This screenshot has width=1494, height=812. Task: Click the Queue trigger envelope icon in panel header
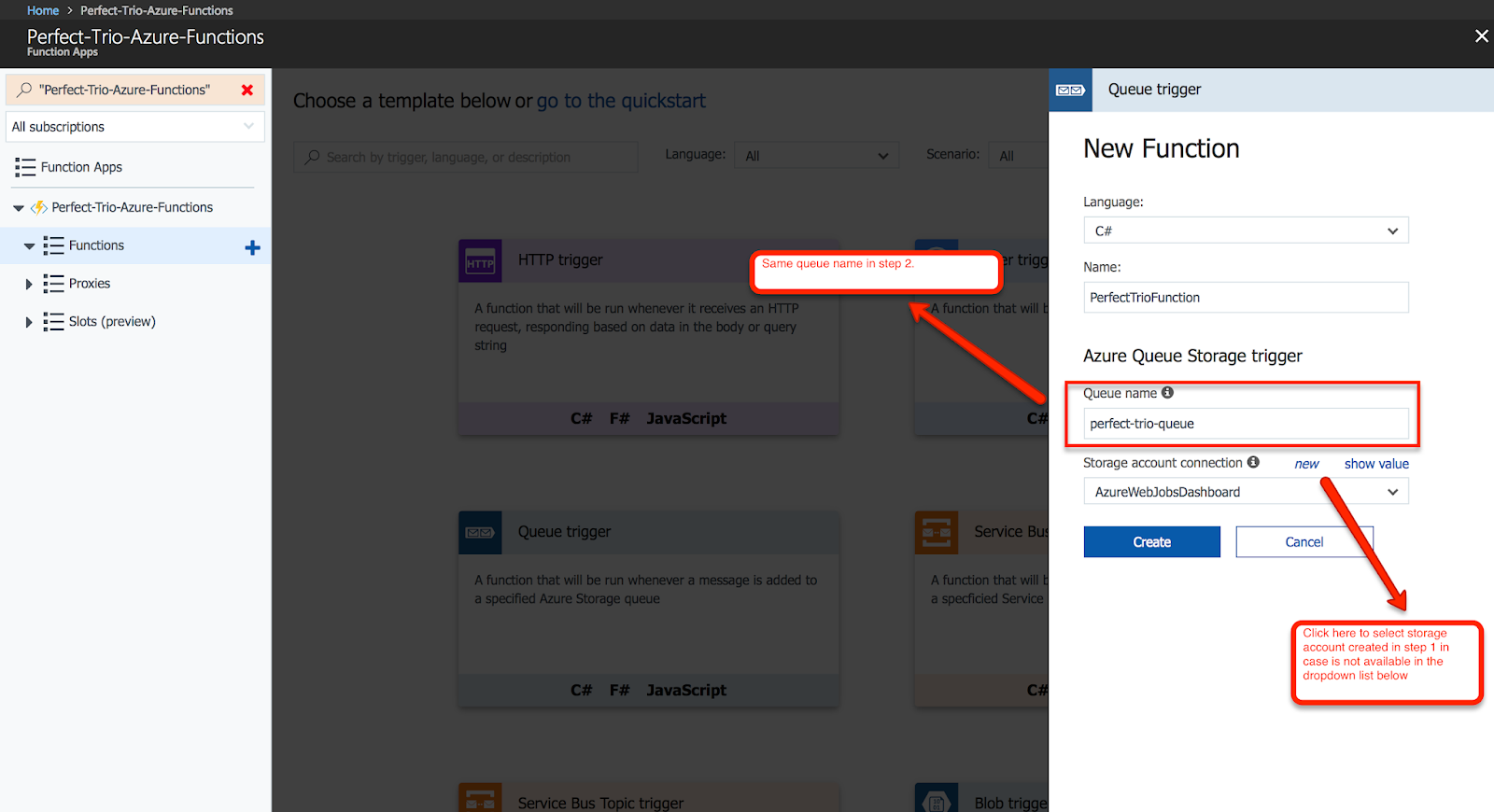click(1070, 90)
